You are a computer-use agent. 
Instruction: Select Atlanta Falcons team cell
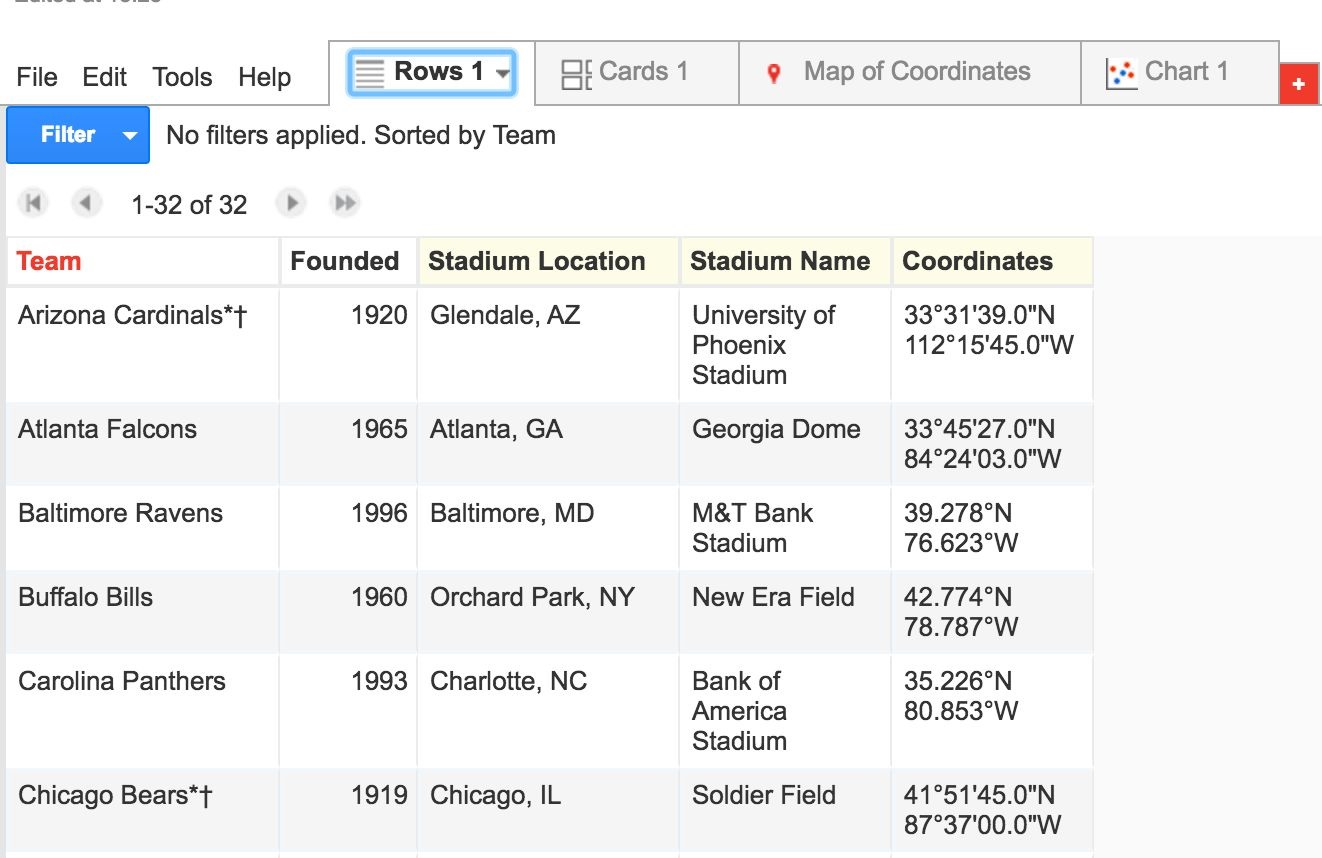click(x=143, y=445)
